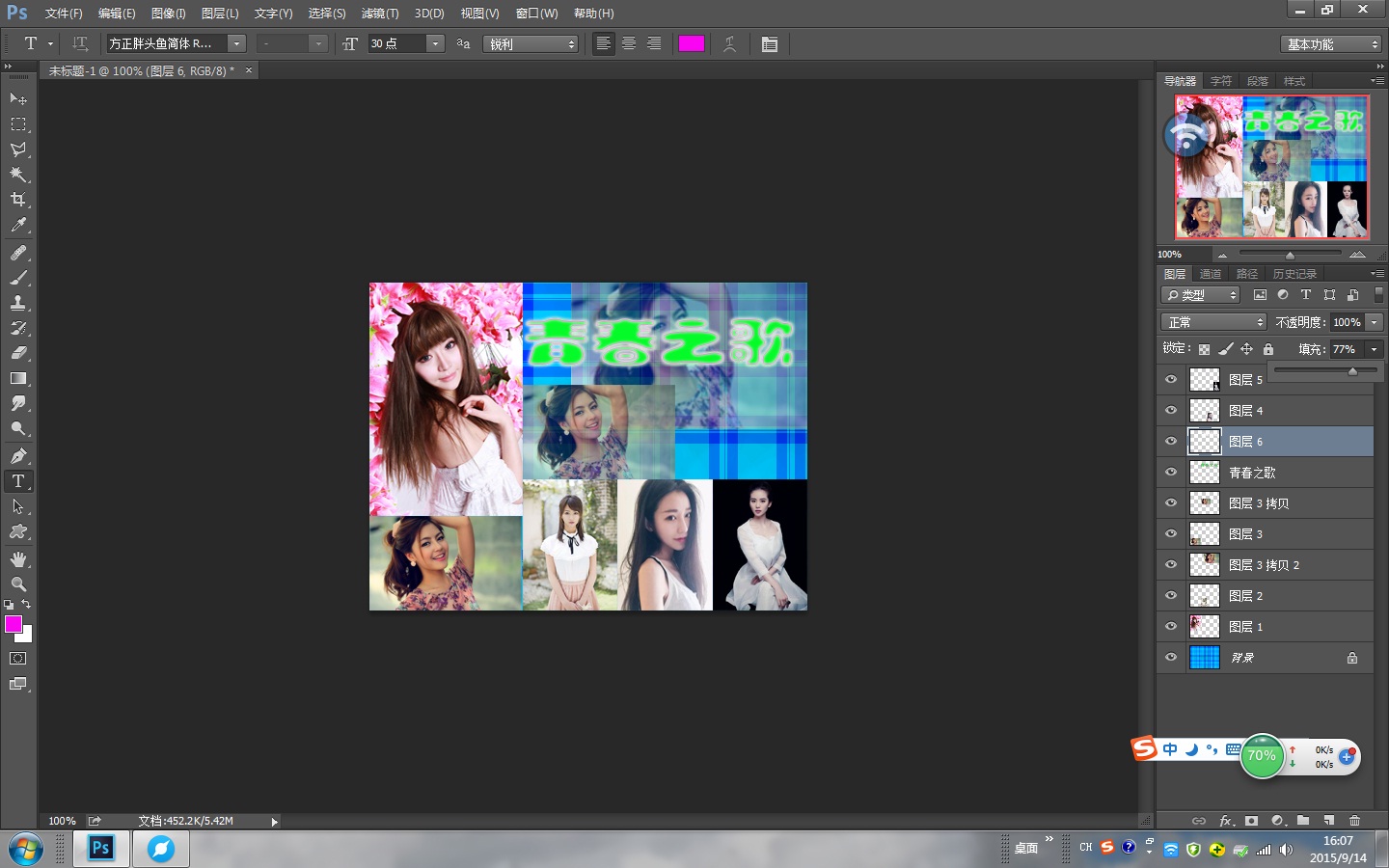Select the Gradient tool
The height and width of the screenshot is (868, 1389).
pos(18,378)
